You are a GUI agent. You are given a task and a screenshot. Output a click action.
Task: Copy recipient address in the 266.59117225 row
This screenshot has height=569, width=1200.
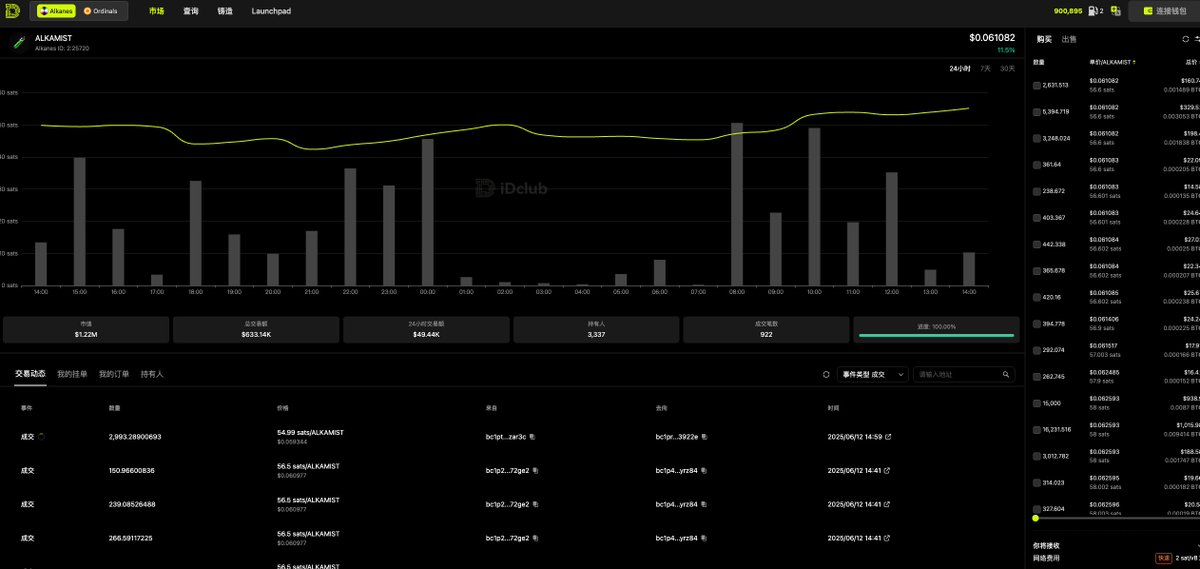[704, 538]
